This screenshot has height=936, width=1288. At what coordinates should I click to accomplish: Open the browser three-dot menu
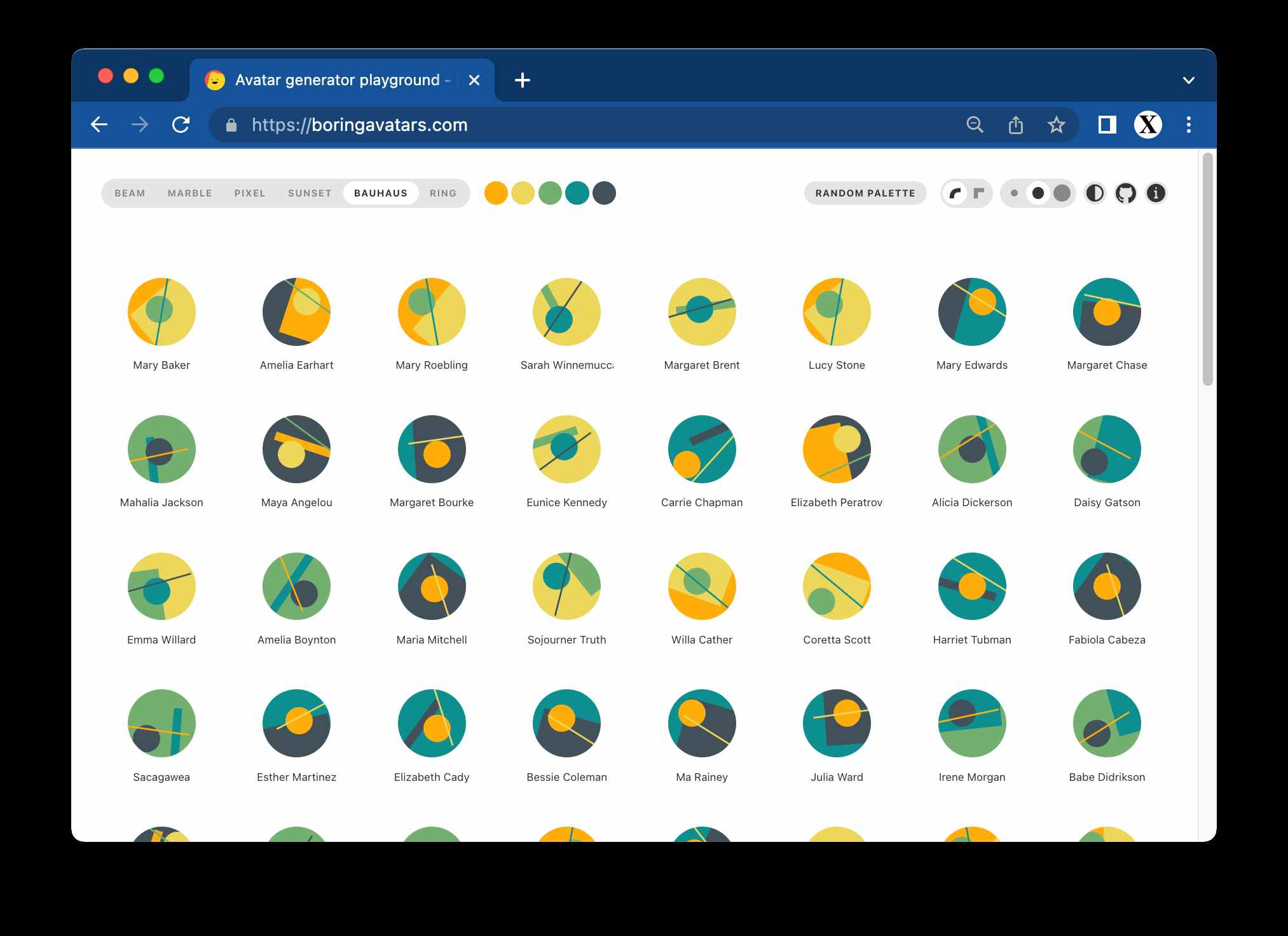tap(1188, 125)
